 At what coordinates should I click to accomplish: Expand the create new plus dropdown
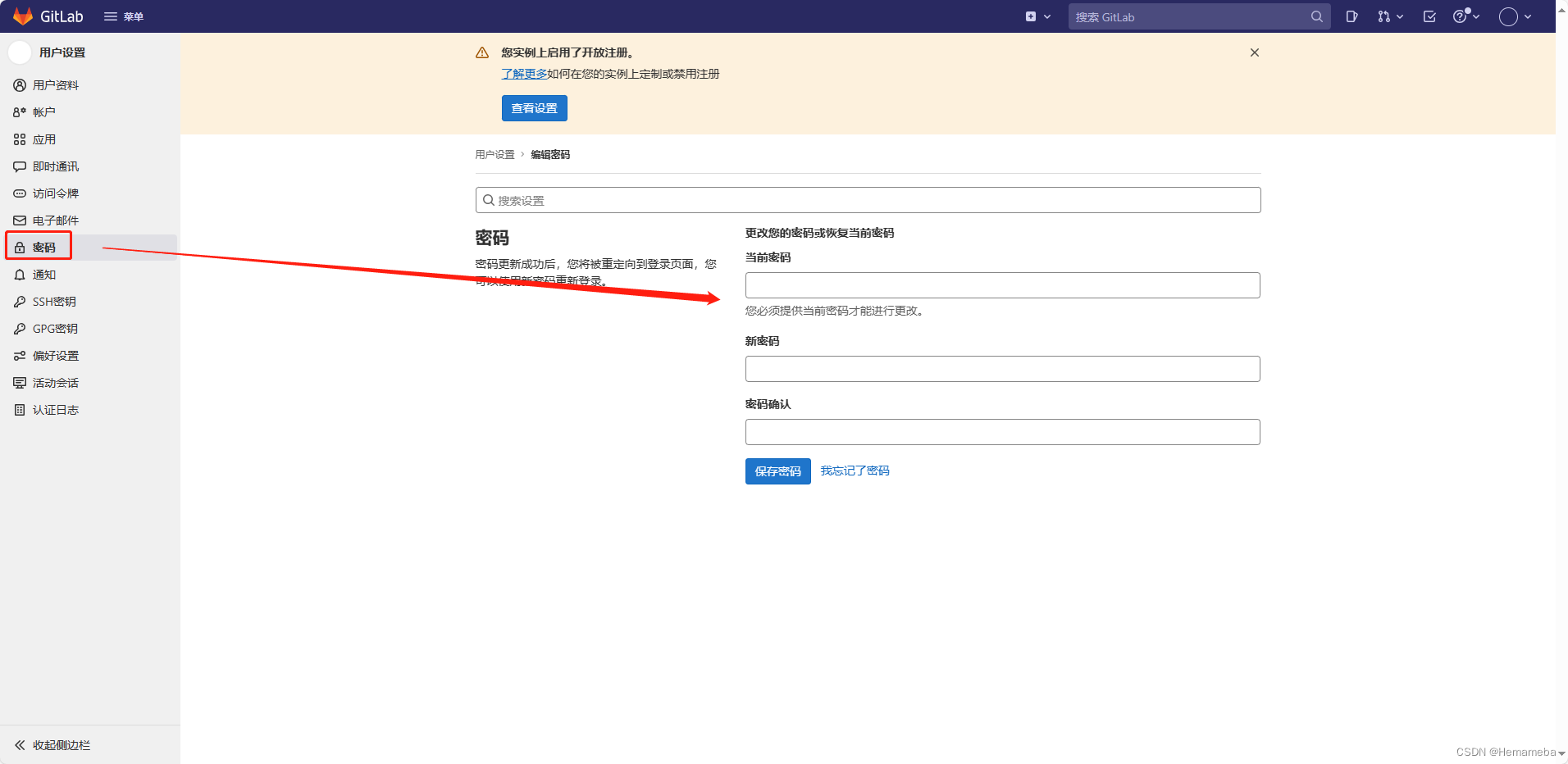coord(1037,16)
